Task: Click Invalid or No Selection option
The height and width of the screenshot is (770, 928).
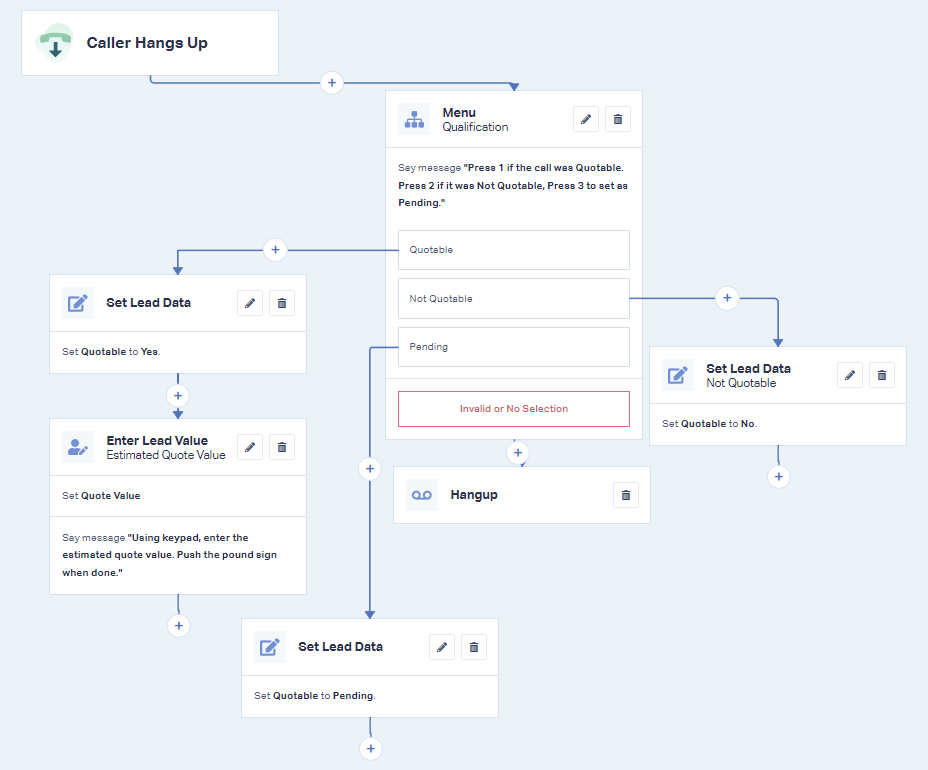Action: [514, 409]
